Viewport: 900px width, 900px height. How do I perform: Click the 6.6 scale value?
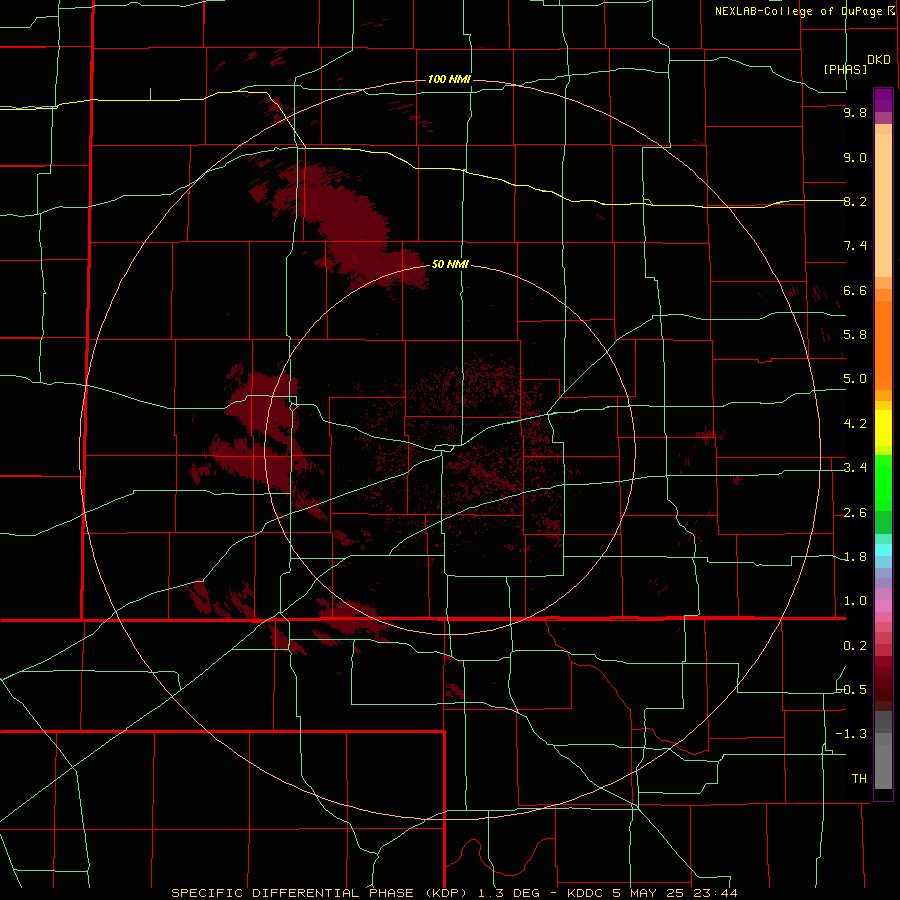click(855, 290)
